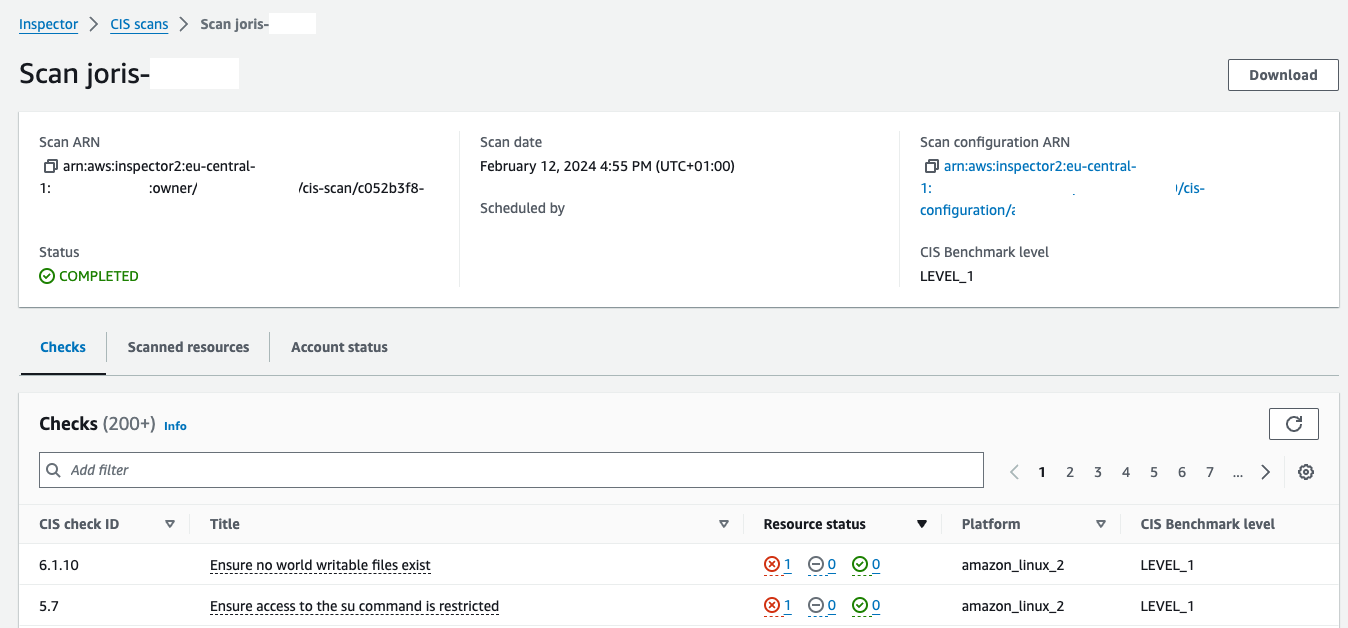Viewport: 1348px width, 628px height.
Task: Refresh the Checks table
Action: click(1293, 424)
